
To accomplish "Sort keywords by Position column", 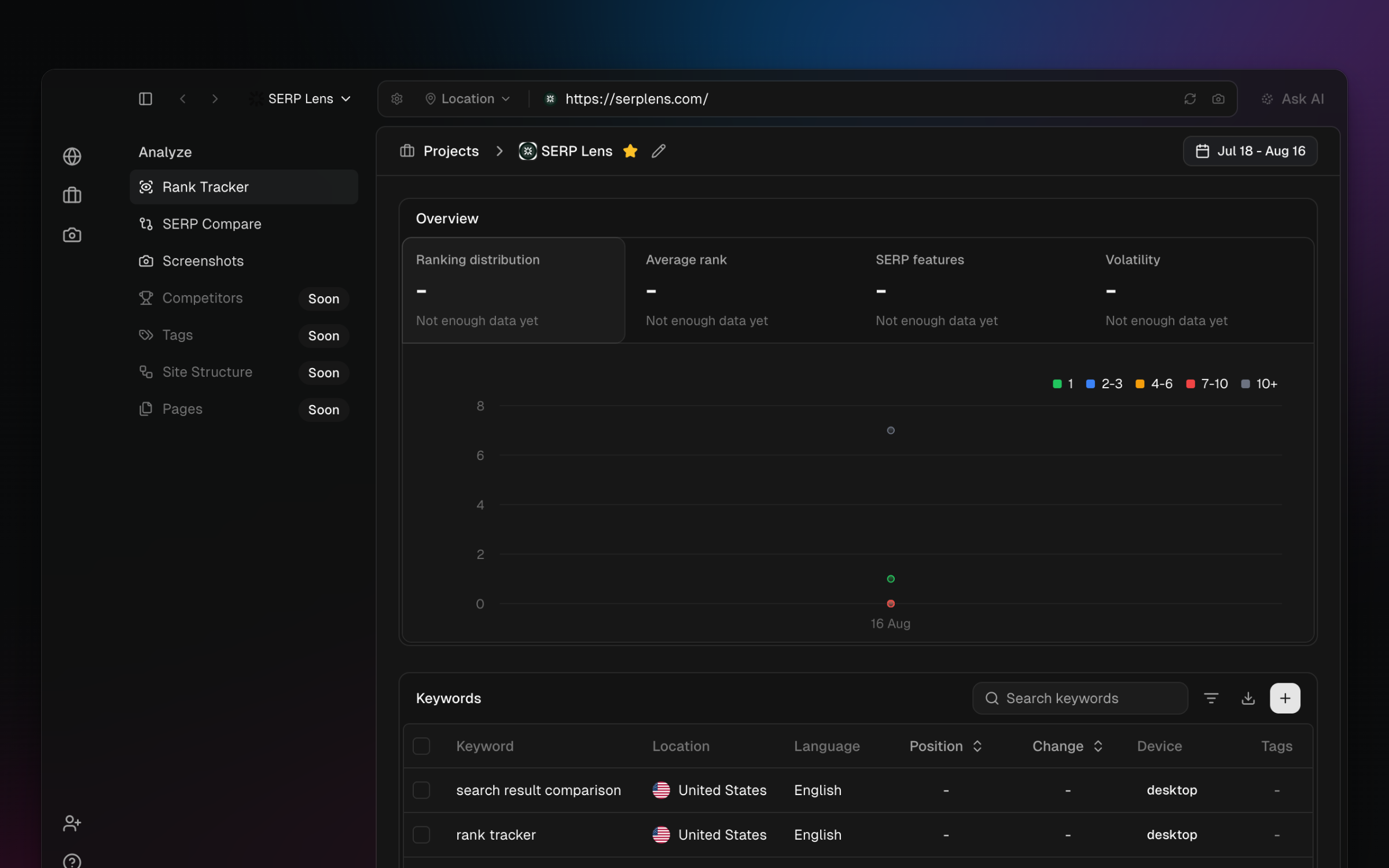I will (x=946, y=746).
